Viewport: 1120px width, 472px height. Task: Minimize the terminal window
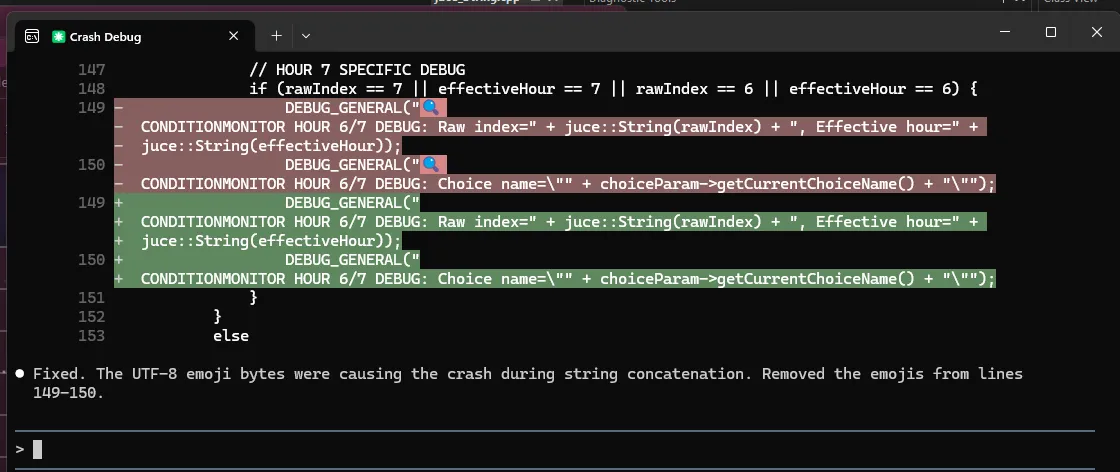coord(1006,32)
